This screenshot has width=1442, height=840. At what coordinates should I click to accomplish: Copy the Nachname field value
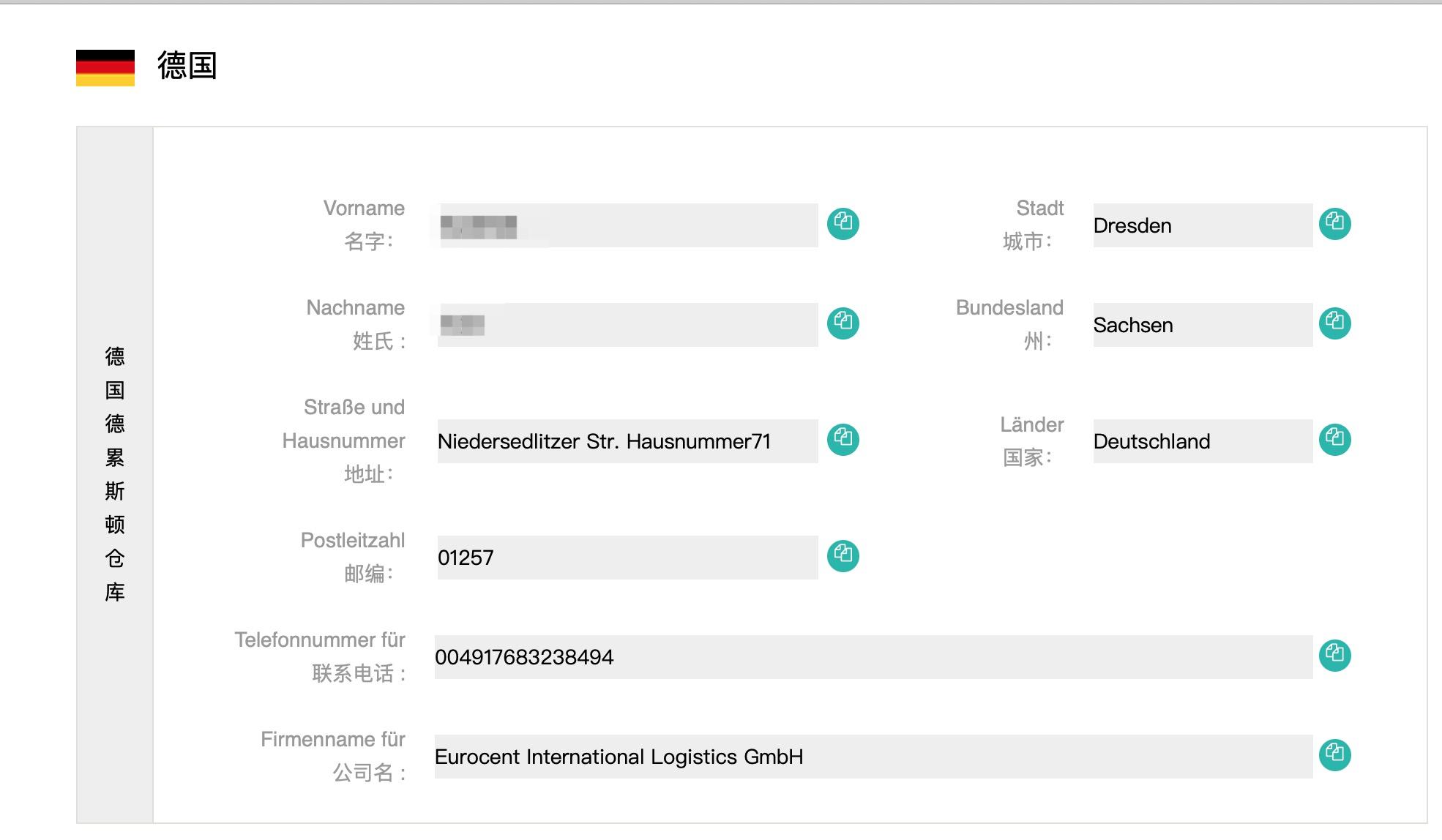pos(843,323)
